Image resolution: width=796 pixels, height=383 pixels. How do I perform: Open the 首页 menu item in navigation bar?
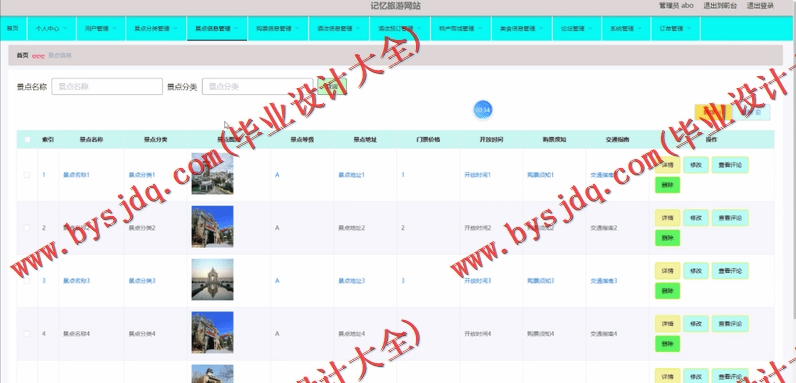pos(13,28)
